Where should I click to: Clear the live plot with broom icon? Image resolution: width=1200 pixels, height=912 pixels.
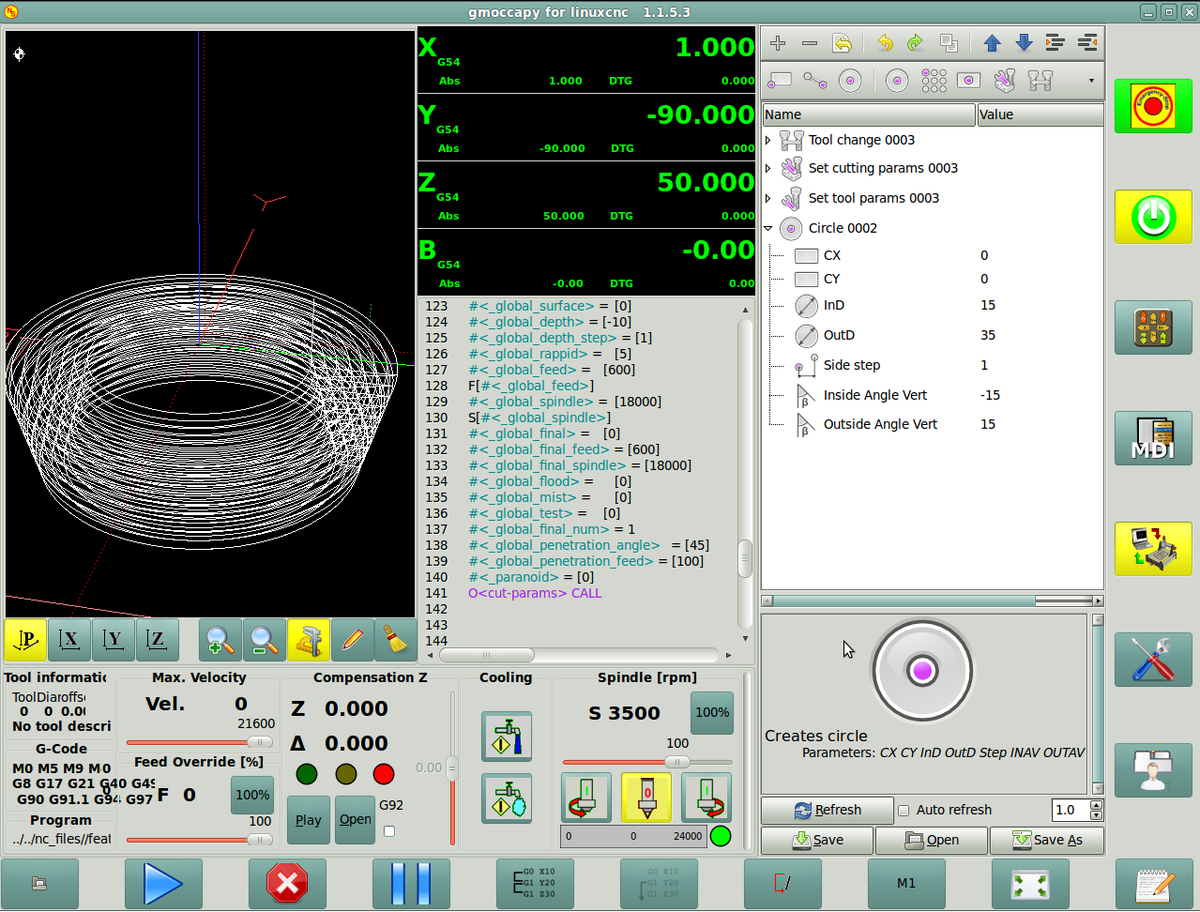395,640
